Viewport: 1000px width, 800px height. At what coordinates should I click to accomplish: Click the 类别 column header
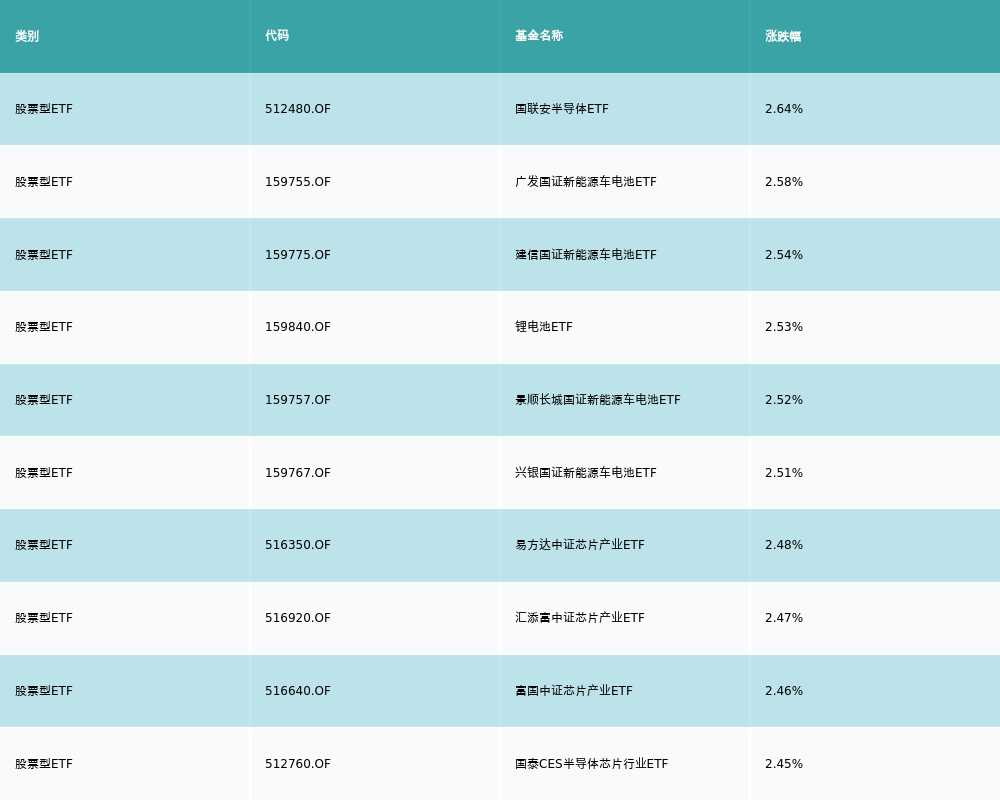click(x=27, y=36)
